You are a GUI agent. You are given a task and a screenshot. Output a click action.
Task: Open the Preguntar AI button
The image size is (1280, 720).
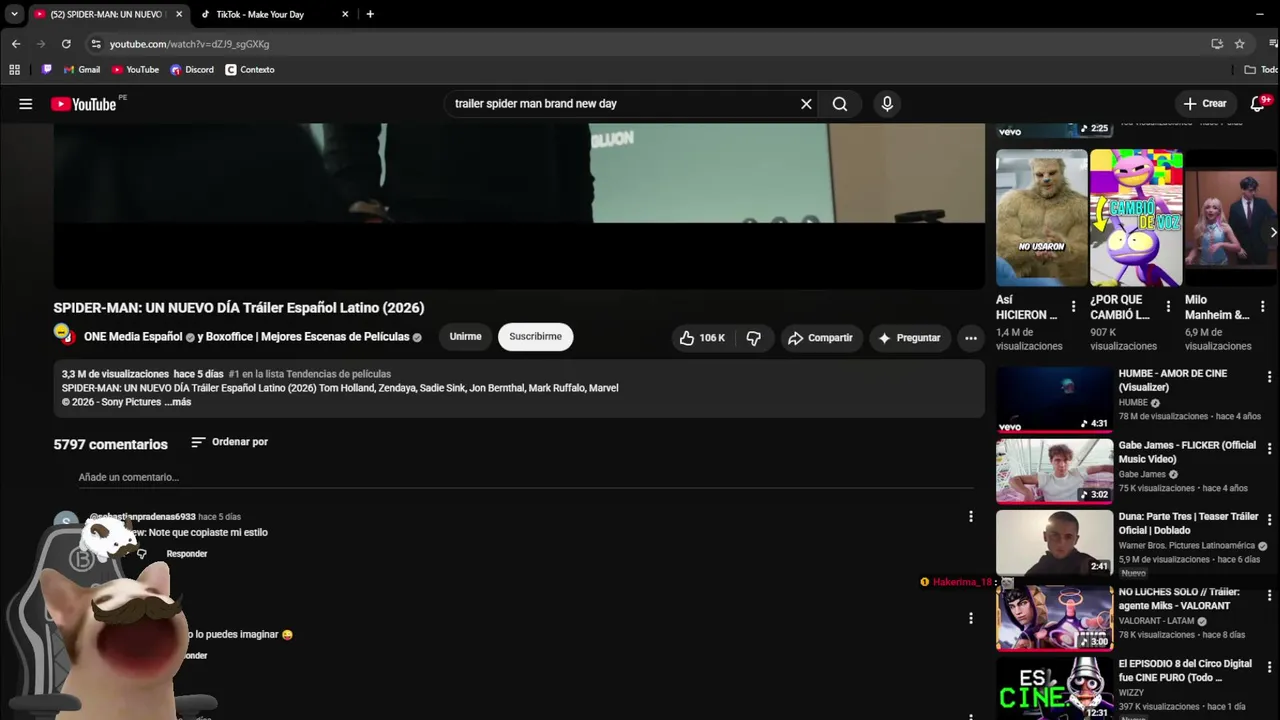point(909,338)
